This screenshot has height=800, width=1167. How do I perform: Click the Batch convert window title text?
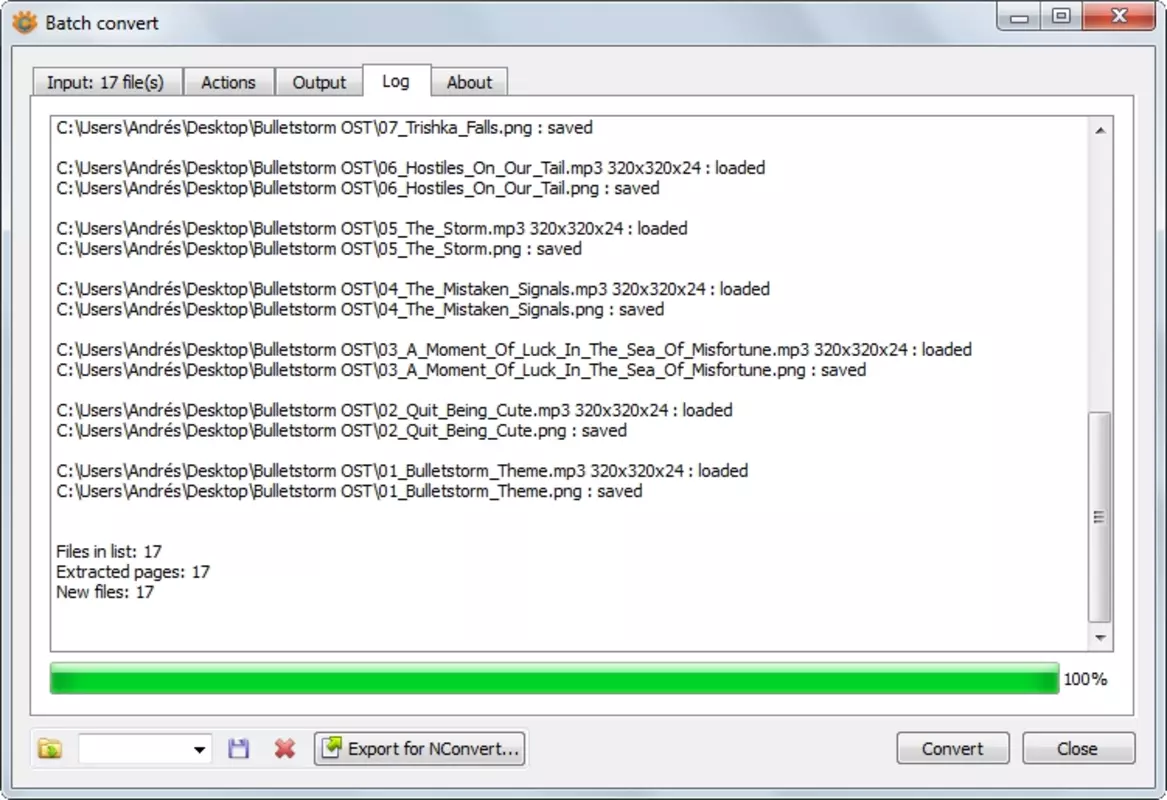tap(102, 23)
